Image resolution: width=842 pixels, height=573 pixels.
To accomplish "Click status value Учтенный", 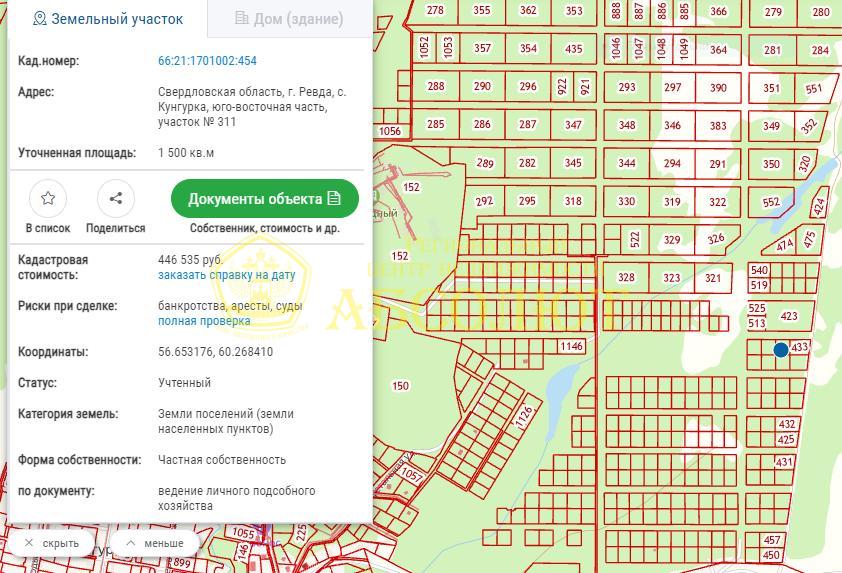I will pos(185,383).
